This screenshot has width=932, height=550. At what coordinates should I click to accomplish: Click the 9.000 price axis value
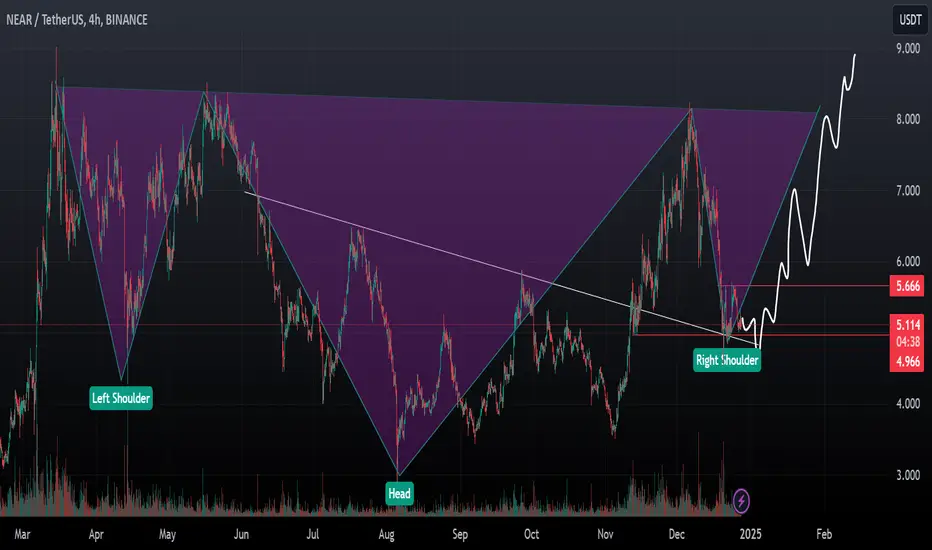coord(908,49)
